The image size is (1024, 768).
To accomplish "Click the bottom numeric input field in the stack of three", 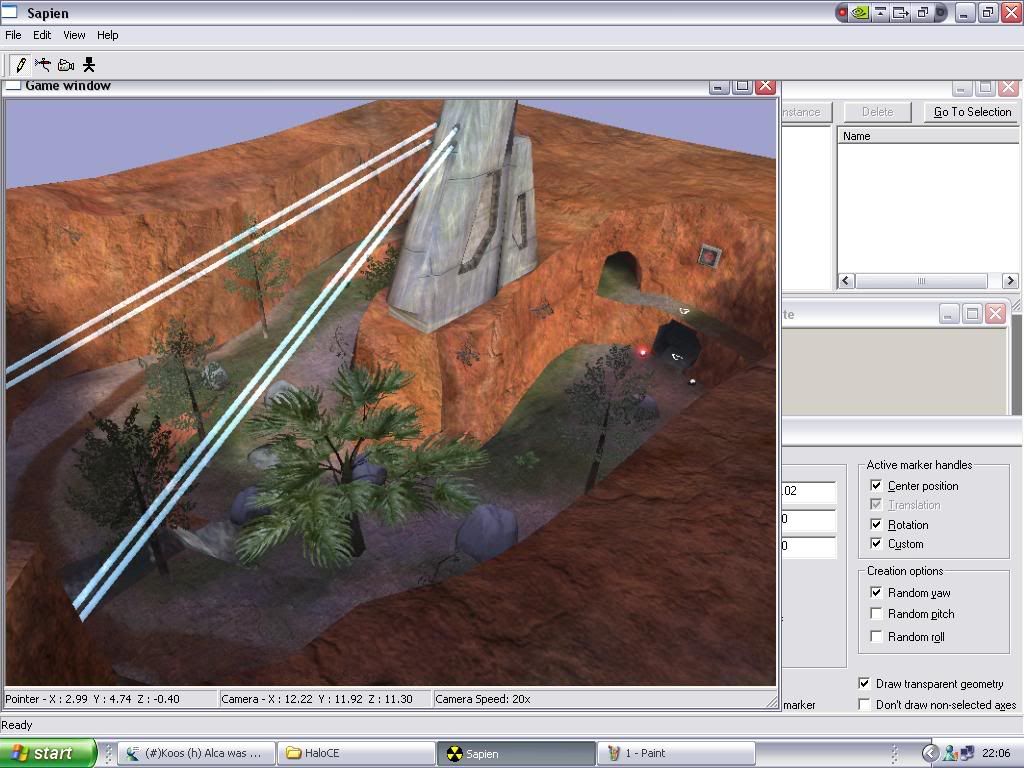I will (808, 546).
